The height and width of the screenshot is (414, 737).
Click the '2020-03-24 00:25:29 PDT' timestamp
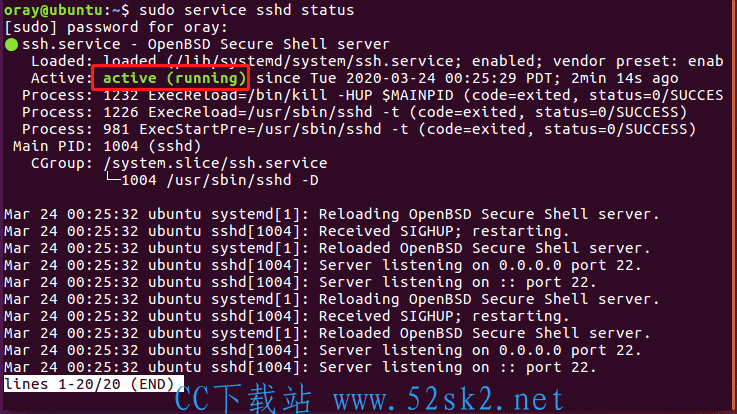tap(449, 78)
